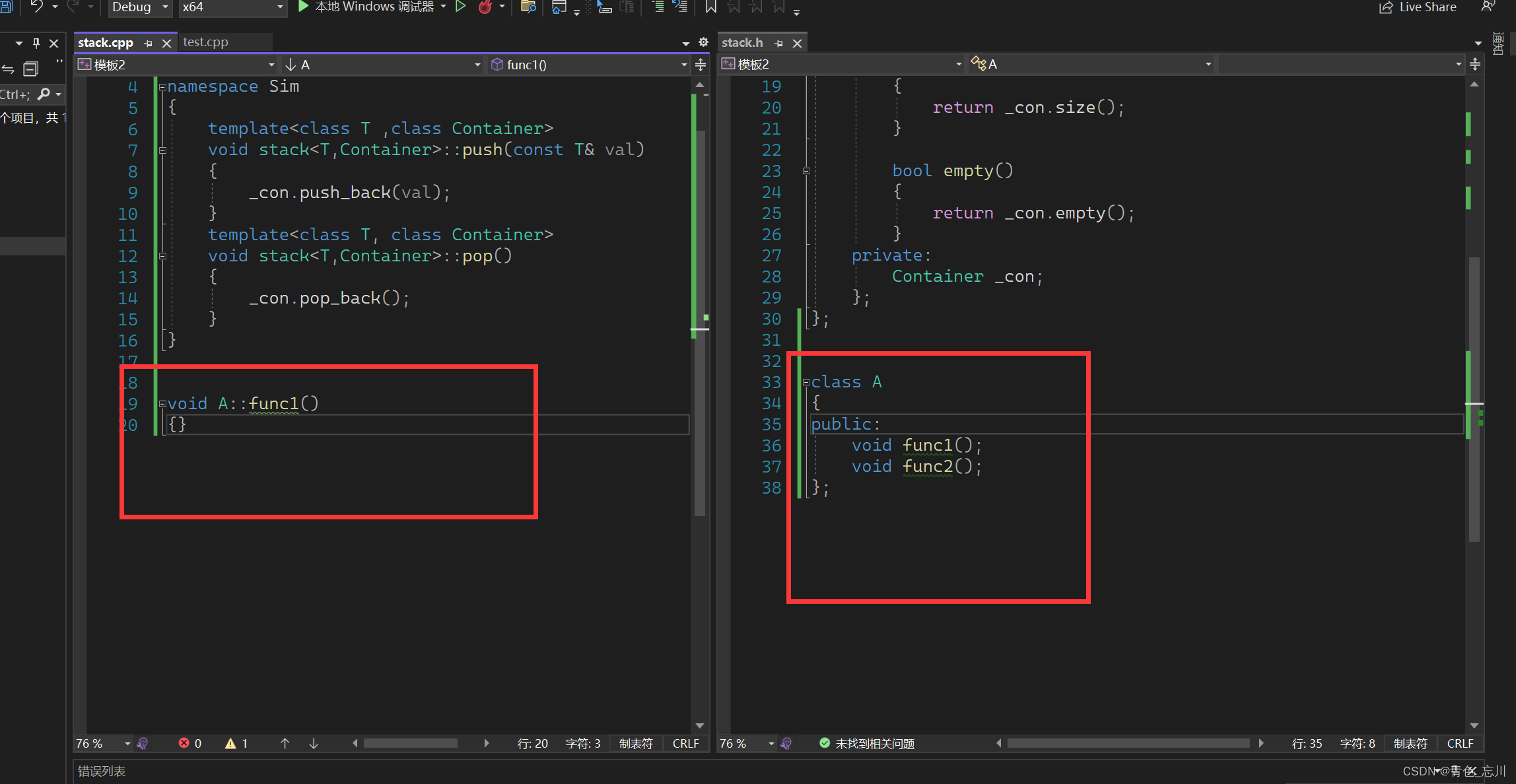Click the sync arrows icon in left panel

(8, 69)
